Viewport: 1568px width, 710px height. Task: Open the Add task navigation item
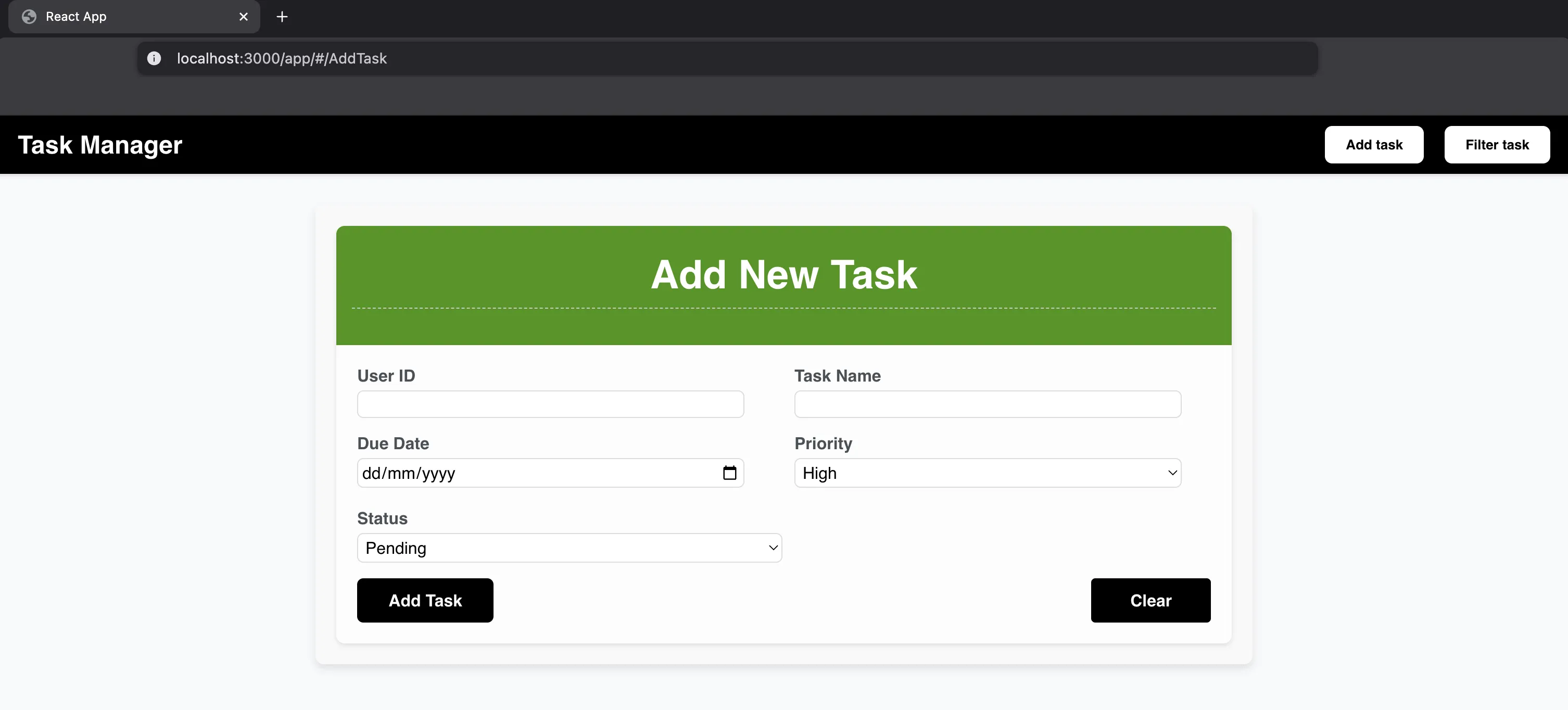coord(1374,145)
